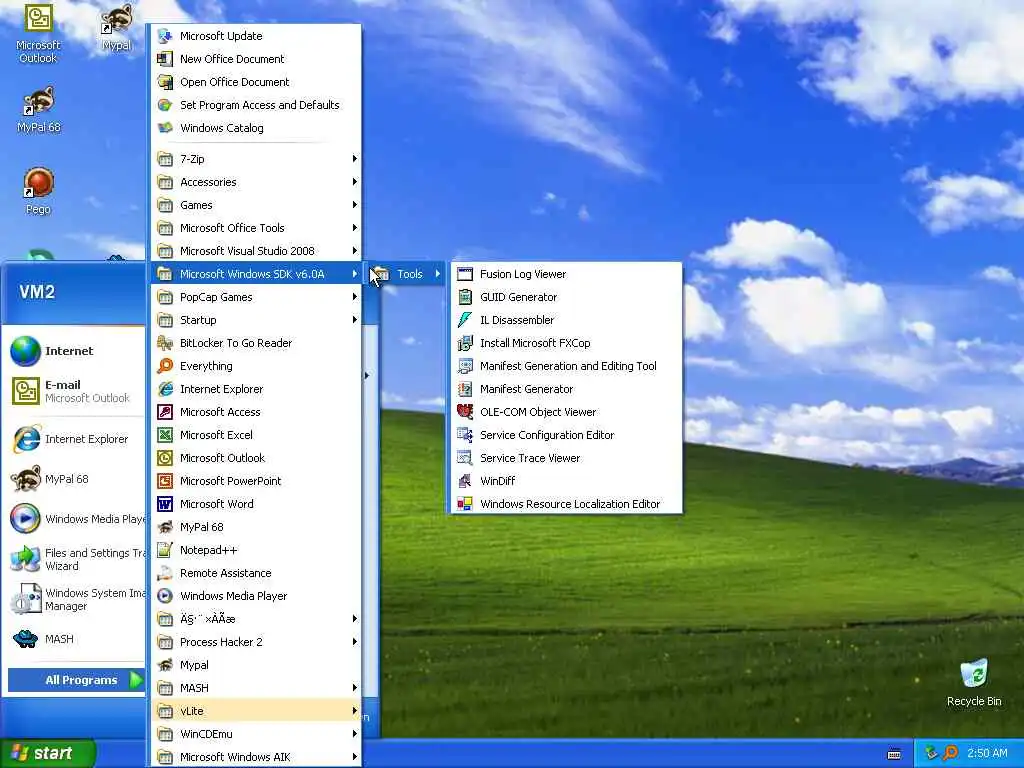
Task: Click Microsoft Update icon
Action: [x=165, y=36]
